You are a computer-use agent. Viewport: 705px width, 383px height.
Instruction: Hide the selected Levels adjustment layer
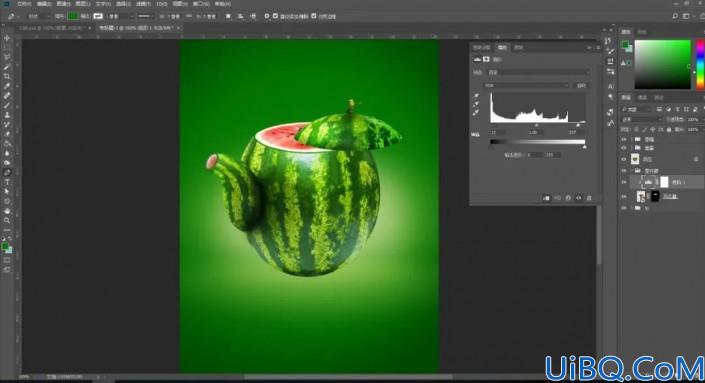[624, 182]
